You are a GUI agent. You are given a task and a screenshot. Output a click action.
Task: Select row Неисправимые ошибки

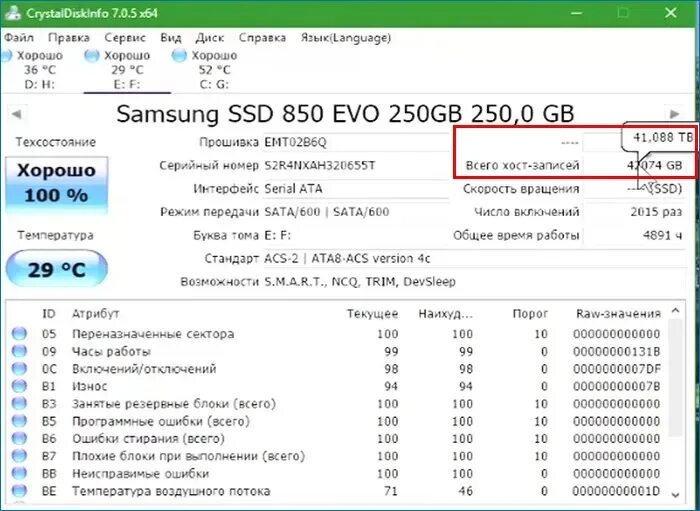pos(337,473)
